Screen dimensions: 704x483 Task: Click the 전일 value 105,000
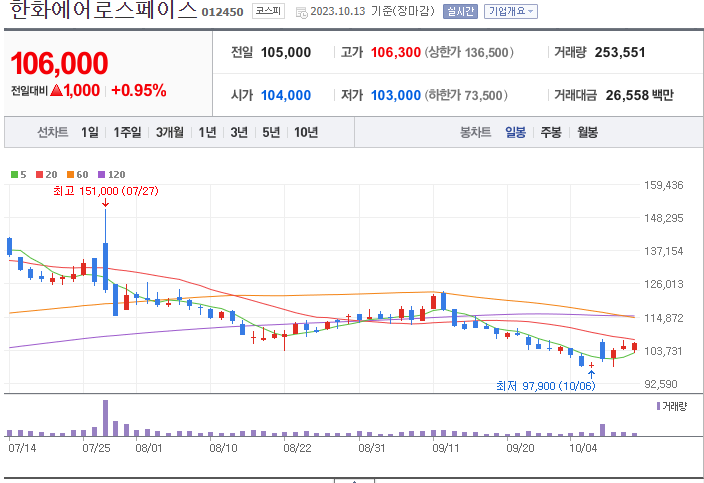[286, 53]
